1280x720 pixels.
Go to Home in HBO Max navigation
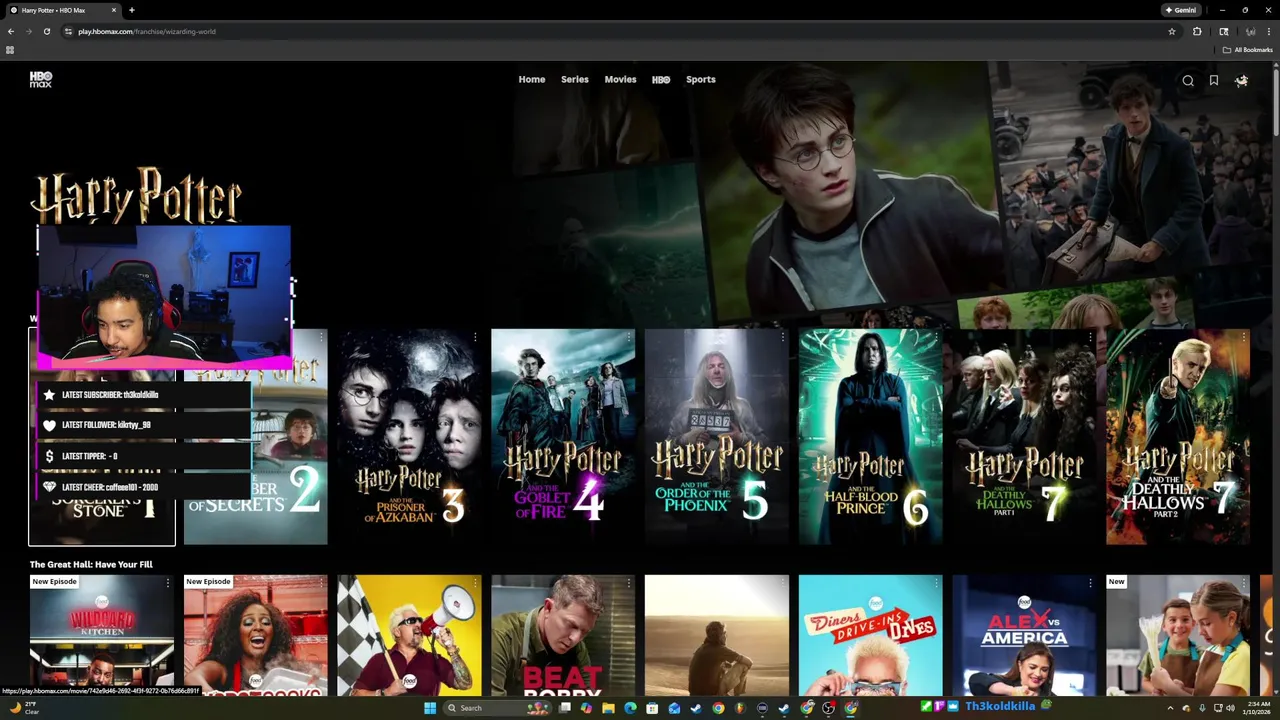(532, 80)
